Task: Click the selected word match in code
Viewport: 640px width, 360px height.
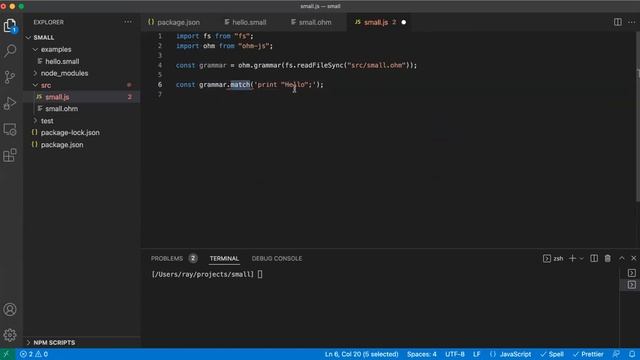Action: [x=240, y=84]
